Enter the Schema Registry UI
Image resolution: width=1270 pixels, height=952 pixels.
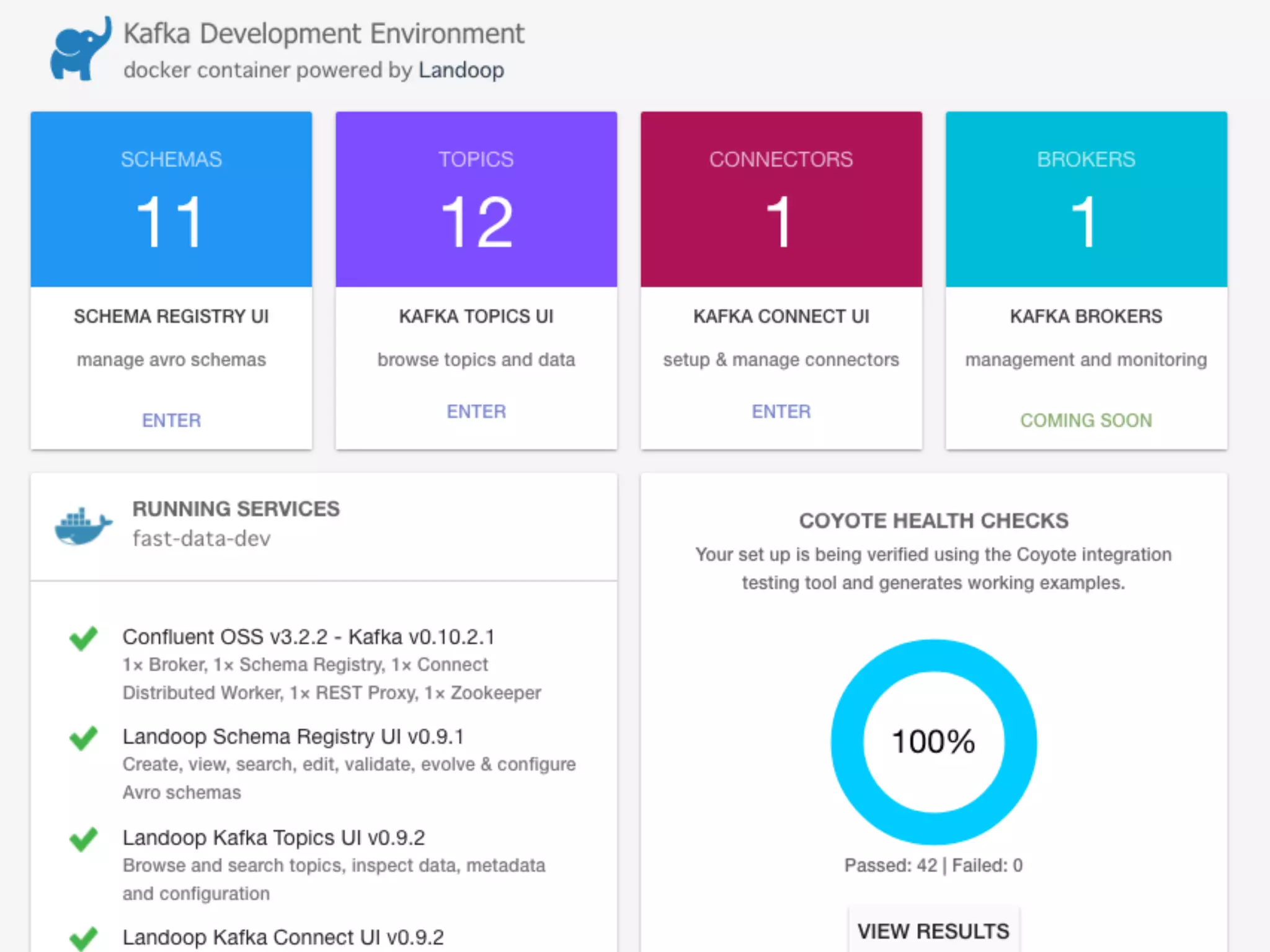171,420
